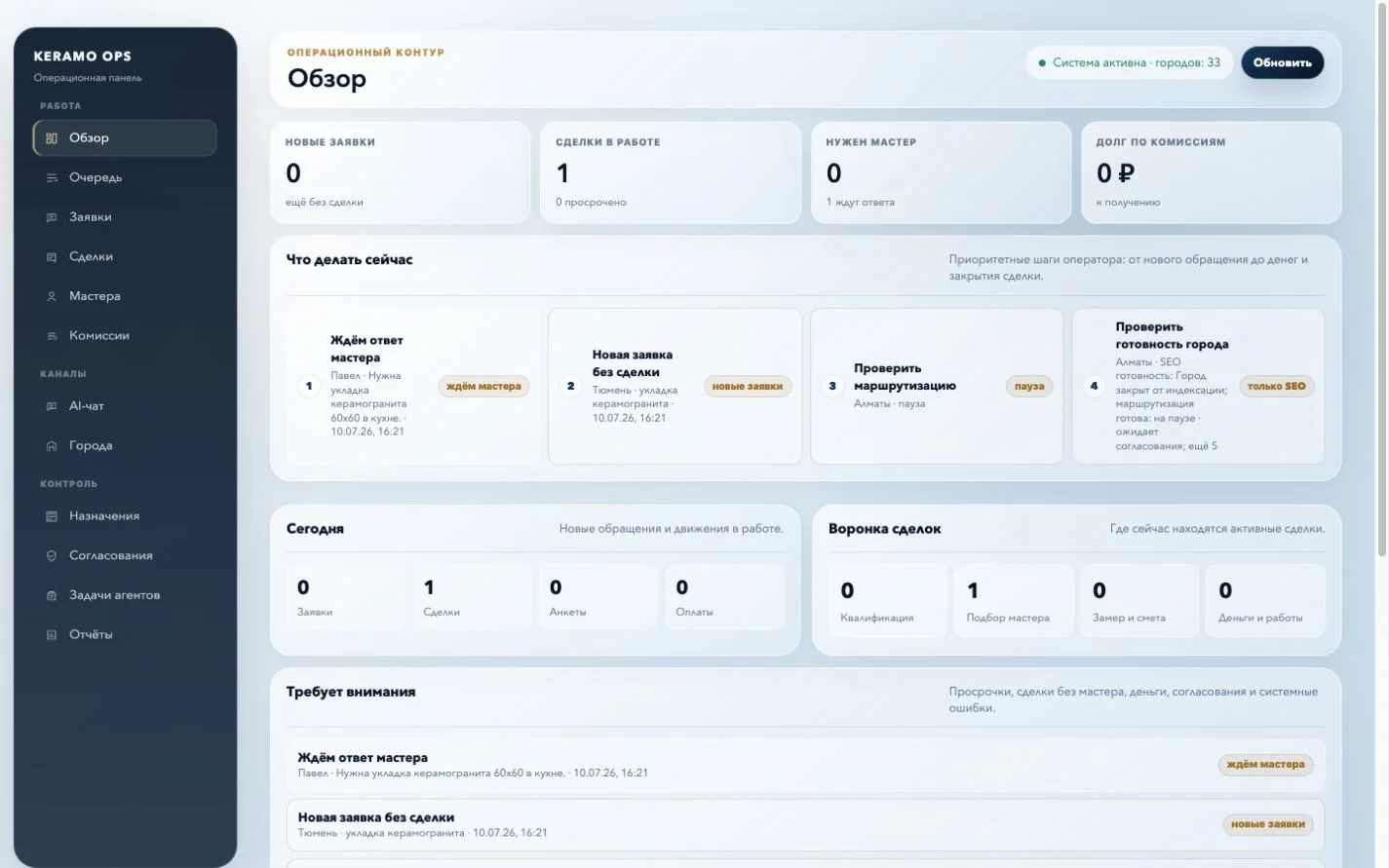Click the Система активна status pill
Screen dimensions: 1389x868
[1129, 62]
